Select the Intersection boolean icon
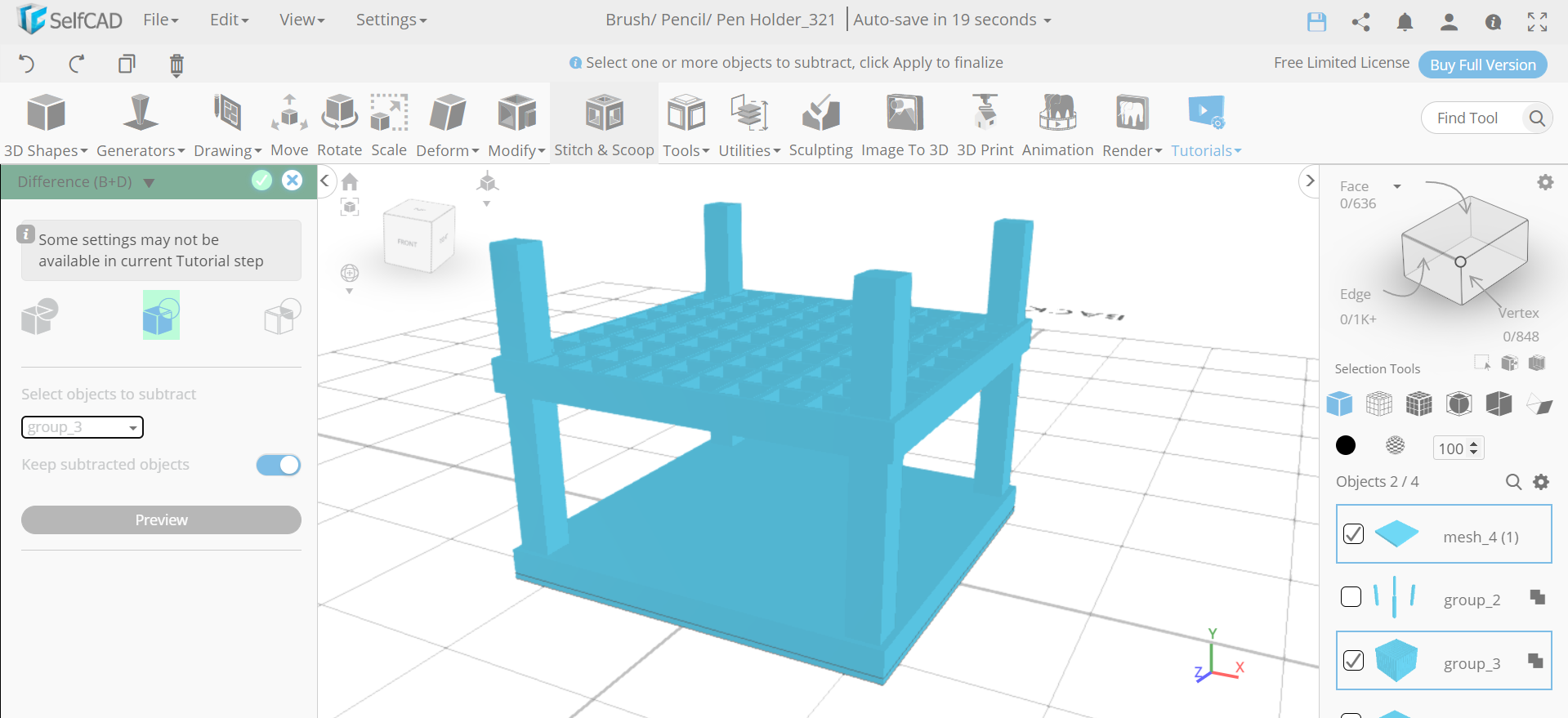Viewport: 1568px width, 718px height. coord(283,316)
